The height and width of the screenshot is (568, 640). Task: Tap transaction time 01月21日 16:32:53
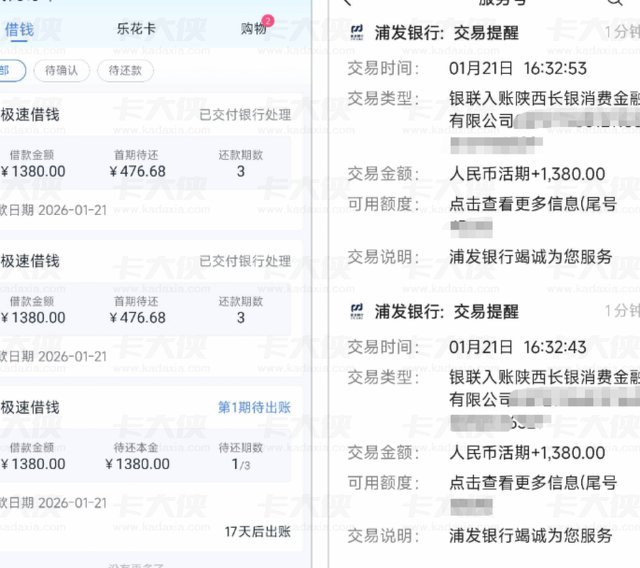coord(518,68)
